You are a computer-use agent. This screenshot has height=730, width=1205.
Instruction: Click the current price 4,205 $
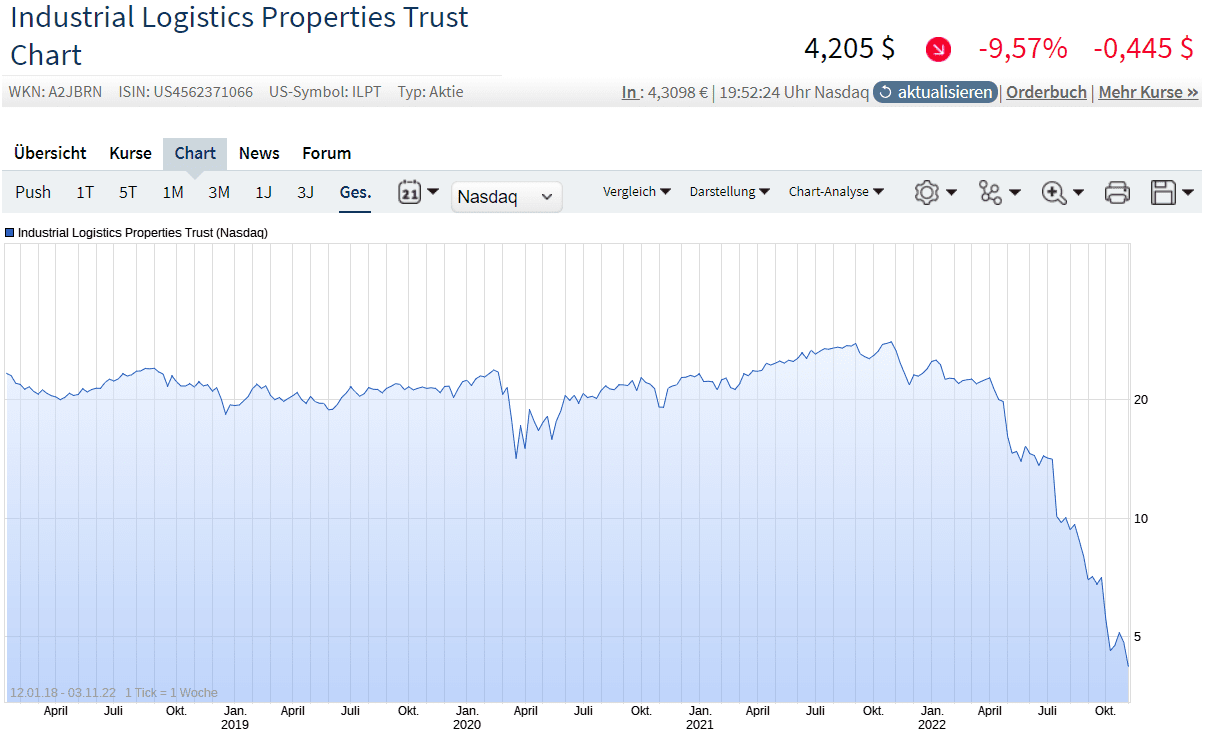point(849,48)
